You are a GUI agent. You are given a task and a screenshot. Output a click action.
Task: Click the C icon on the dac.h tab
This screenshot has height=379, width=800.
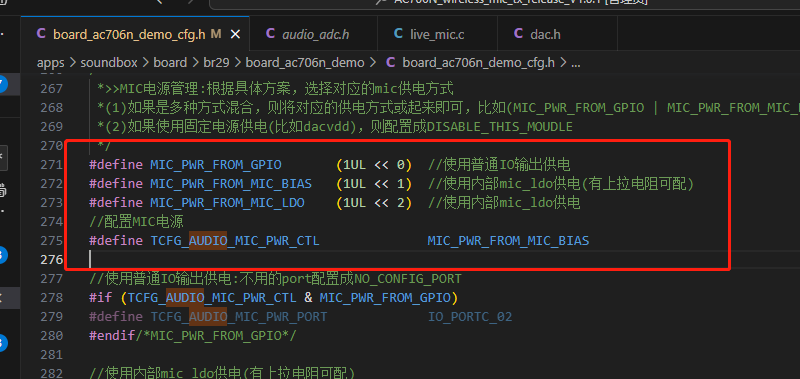pos(518,34)
